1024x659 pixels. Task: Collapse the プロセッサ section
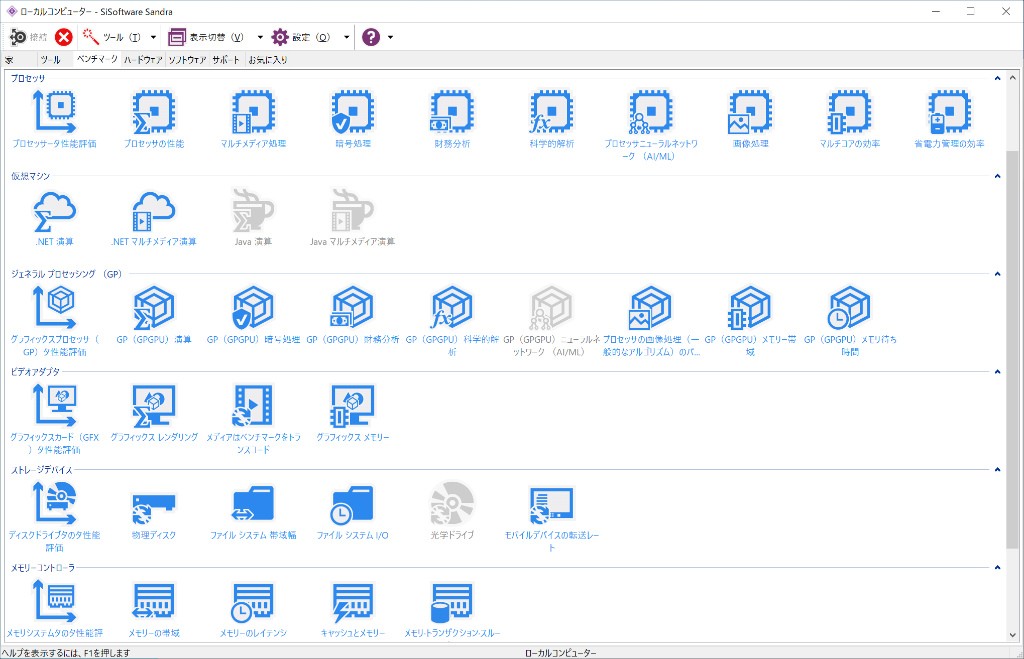(997, 78)
